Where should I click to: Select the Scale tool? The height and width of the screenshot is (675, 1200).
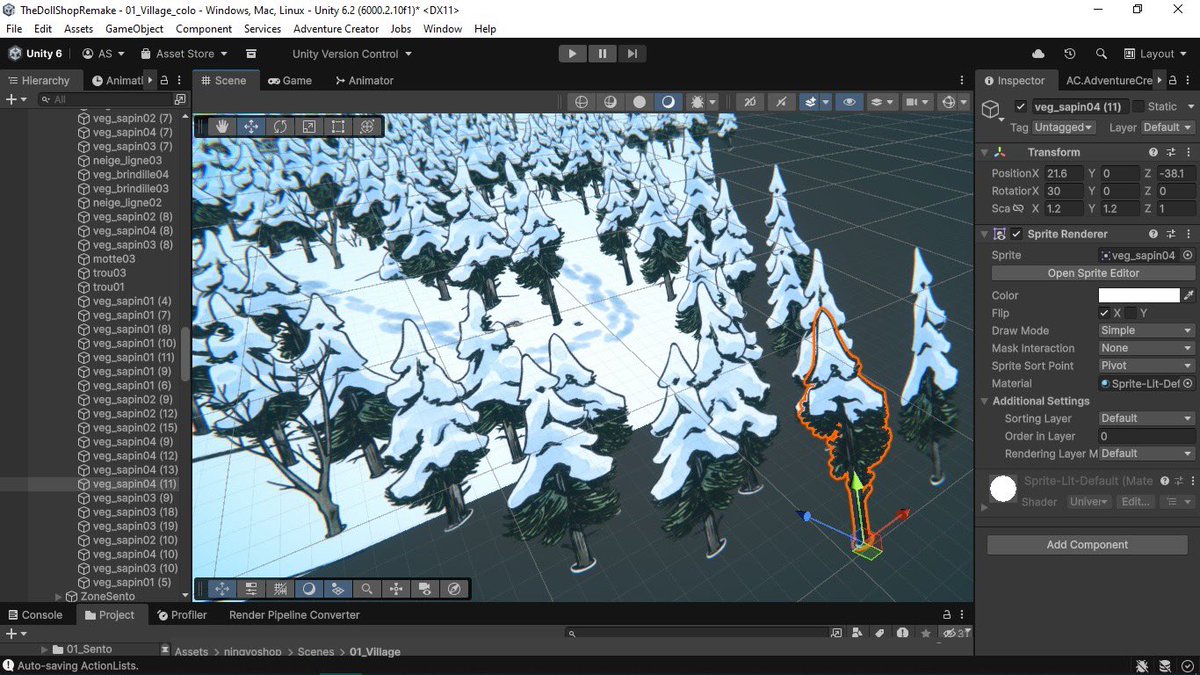(309, 126)
